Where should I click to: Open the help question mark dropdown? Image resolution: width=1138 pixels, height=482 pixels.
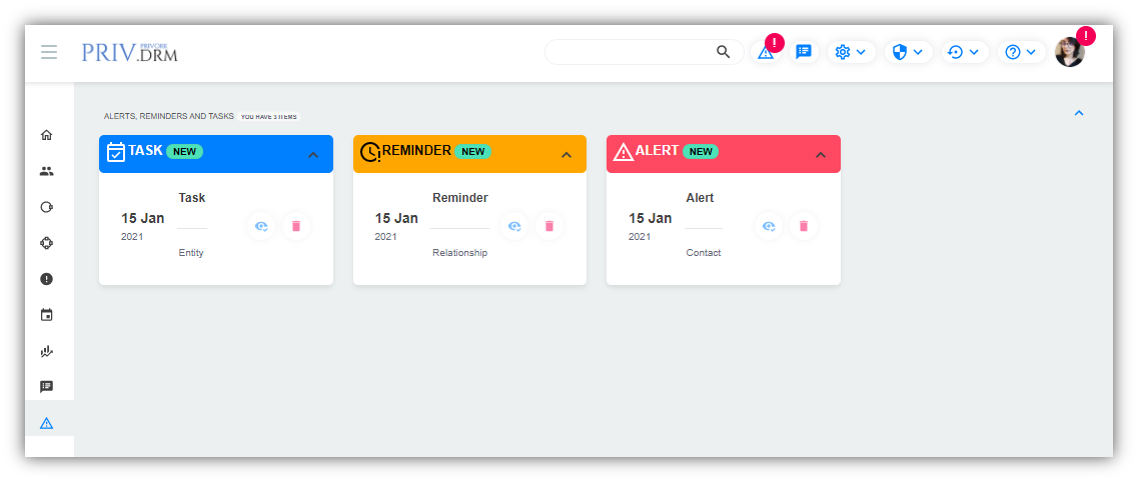1021,52
